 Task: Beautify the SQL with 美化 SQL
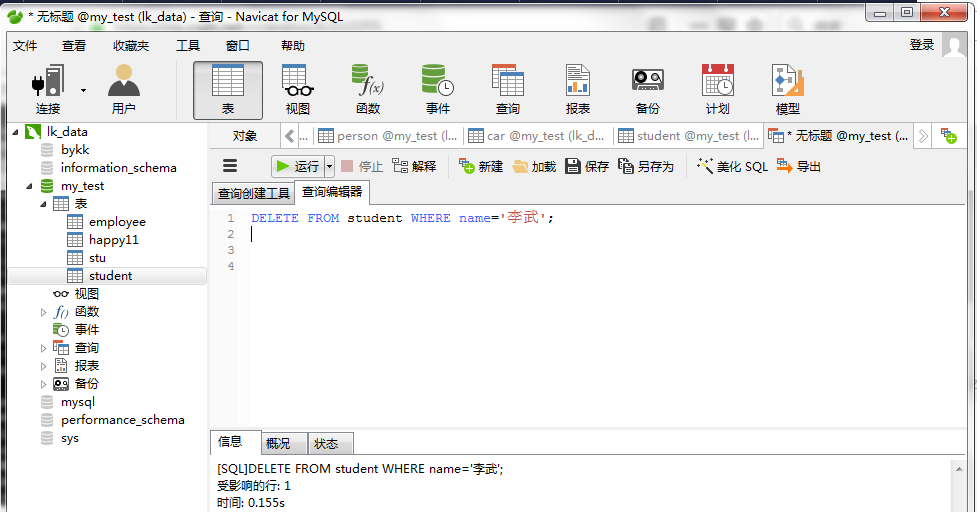coord(733,166)
